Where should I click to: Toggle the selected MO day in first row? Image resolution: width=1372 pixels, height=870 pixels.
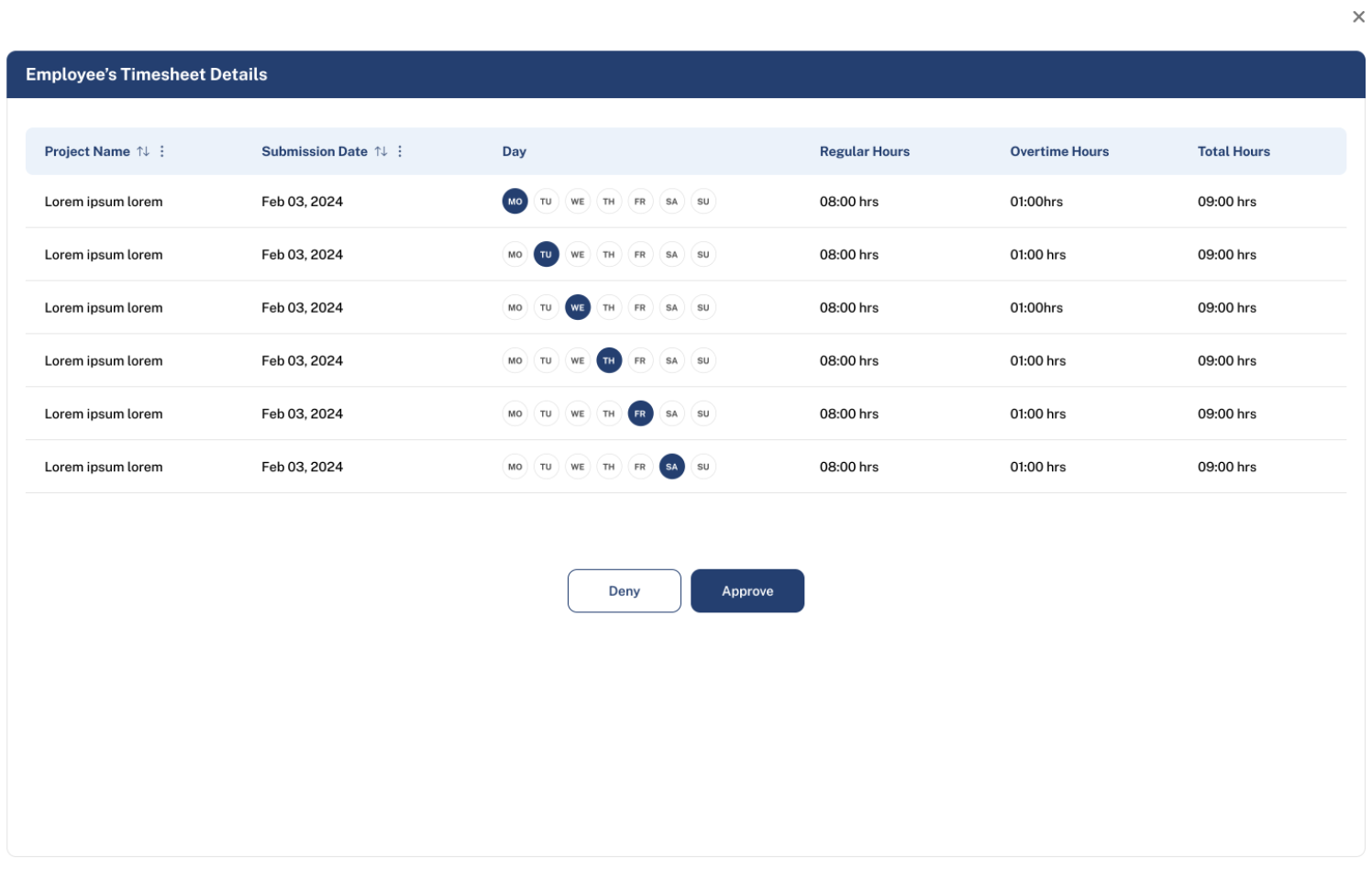[x=514, y=202]
